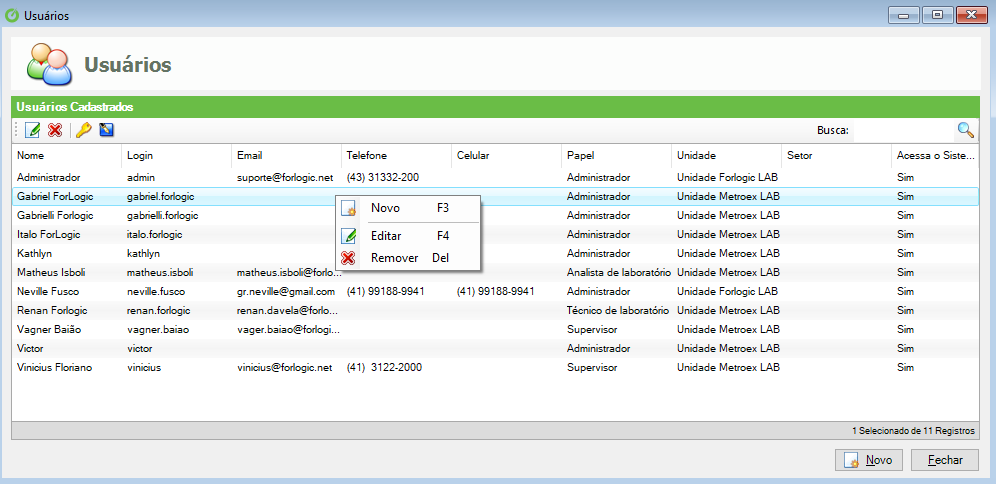Select the Gabriel ForLogic user row

(495, 196)
